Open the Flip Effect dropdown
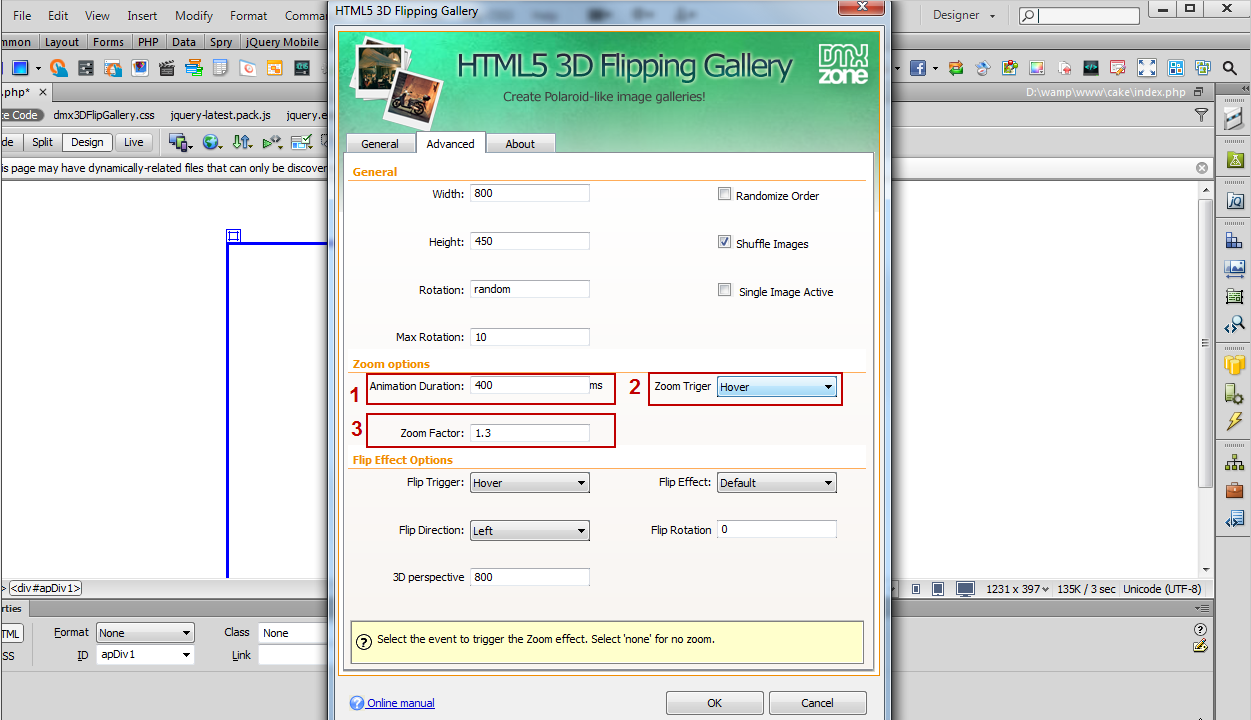Screen dimensions: 1251x720 pos(777,483)
